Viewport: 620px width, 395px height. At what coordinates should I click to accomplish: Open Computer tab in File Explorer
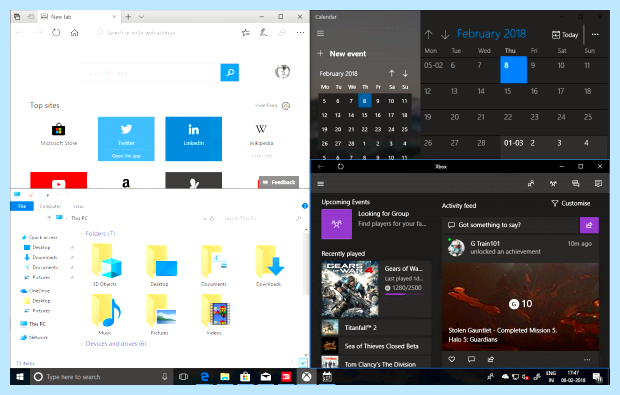tap(50, 206)
